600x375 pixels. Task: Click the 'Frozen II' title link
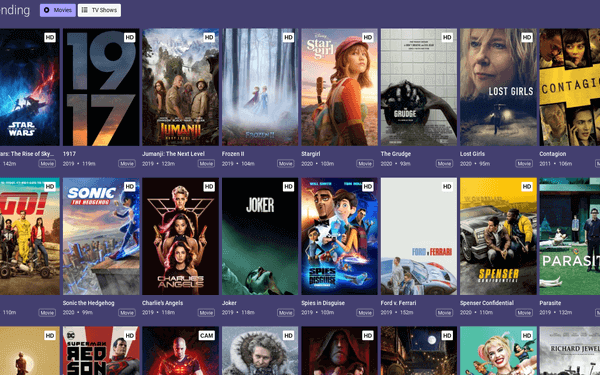coord(233,154)
